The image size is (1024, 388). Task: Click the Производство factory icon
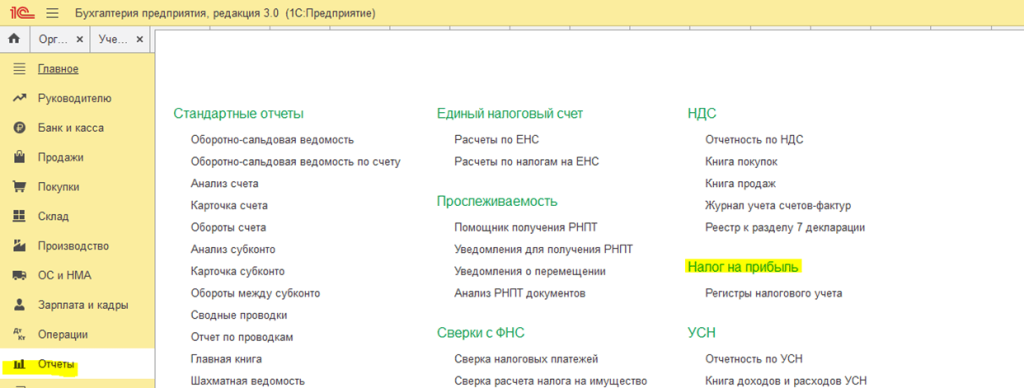click(x=19, y=246)
